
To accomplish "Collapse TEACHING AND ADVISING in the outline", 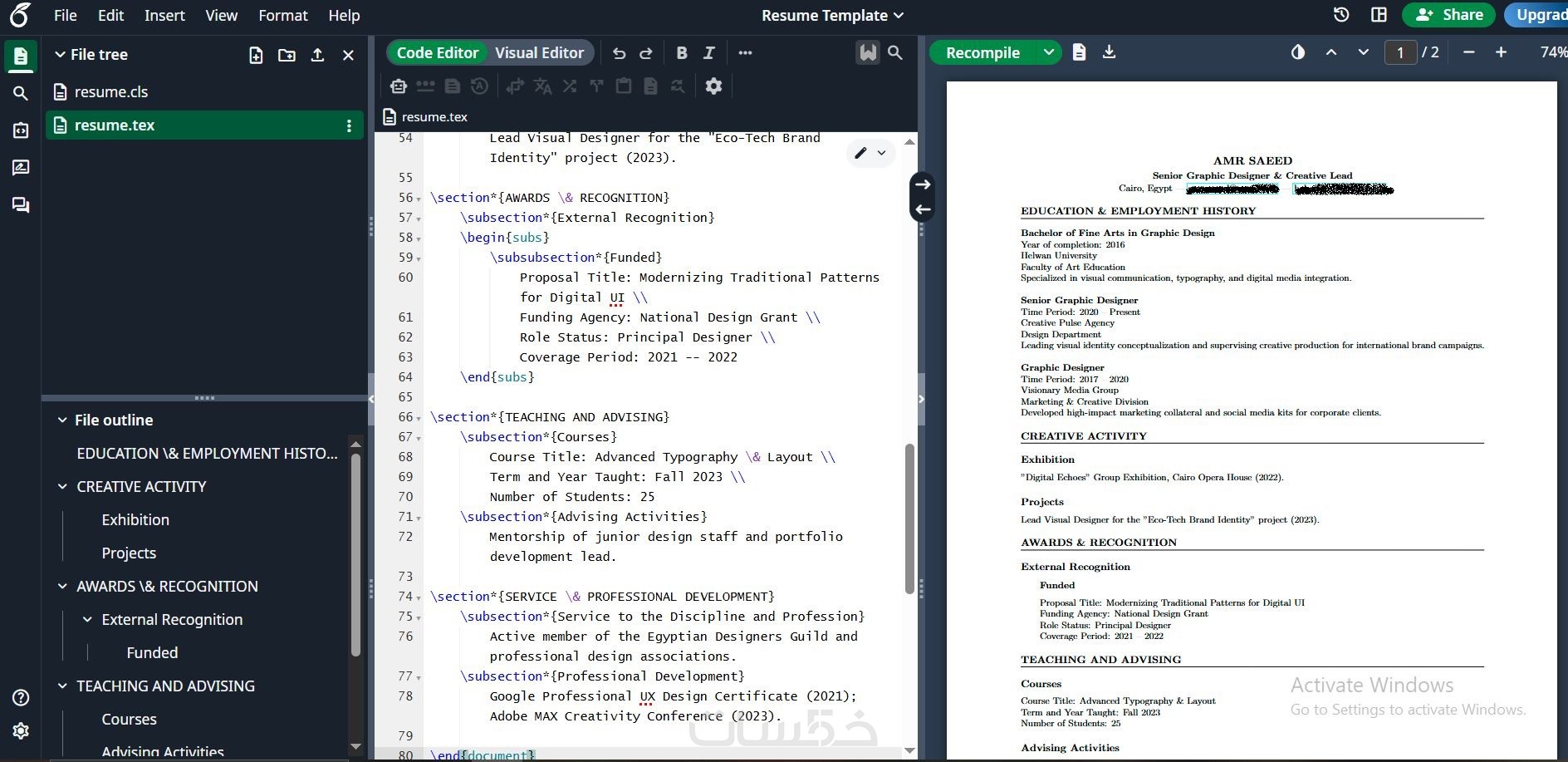I will 62,686.
